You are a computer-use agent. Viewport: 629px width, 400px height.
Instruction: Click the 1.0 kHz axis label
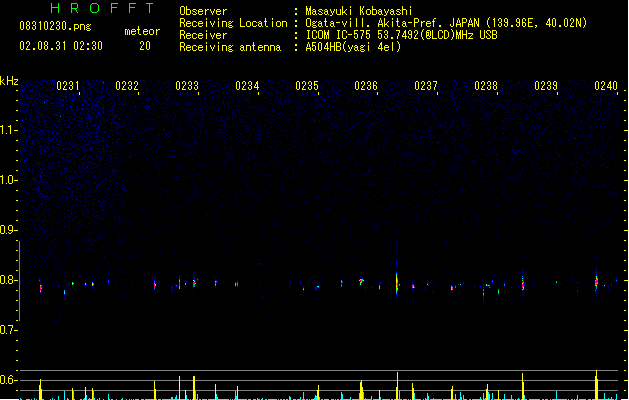tap(8, 180)
